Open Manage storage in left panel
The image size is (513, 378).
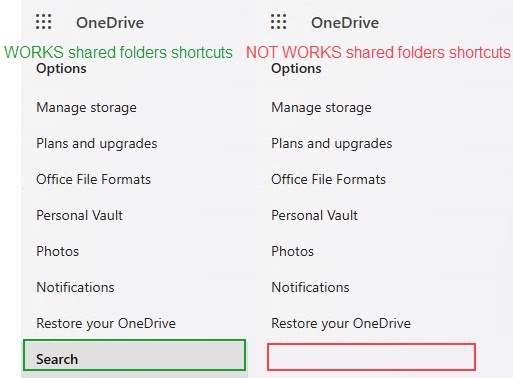coord(86,108)
